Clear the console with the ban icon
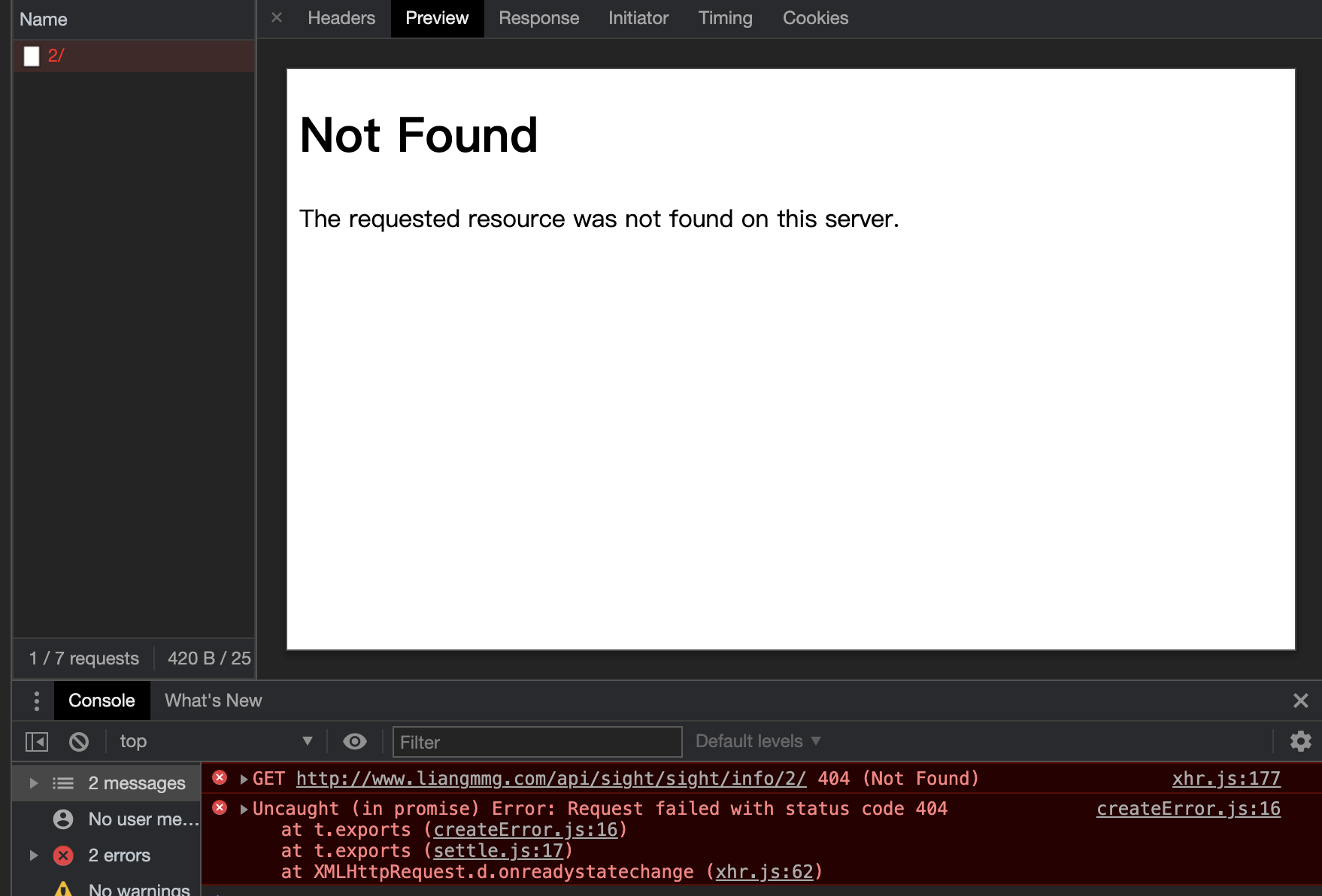Screen dimensions: 1322x896 [79, 742]
